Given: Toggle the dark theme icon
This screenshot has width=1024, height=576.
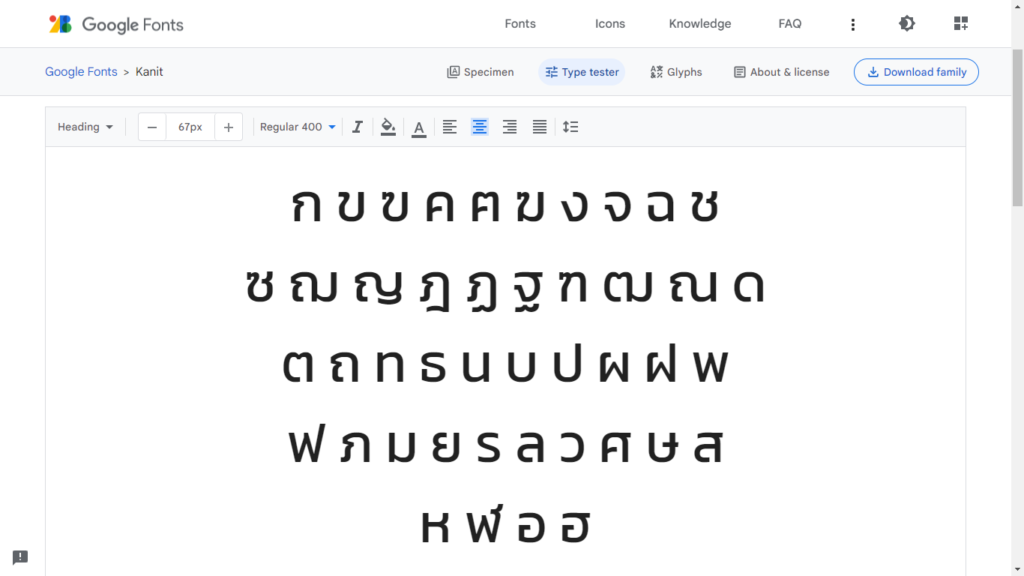Looking at the screenshot, I should [x=906, y=24].
